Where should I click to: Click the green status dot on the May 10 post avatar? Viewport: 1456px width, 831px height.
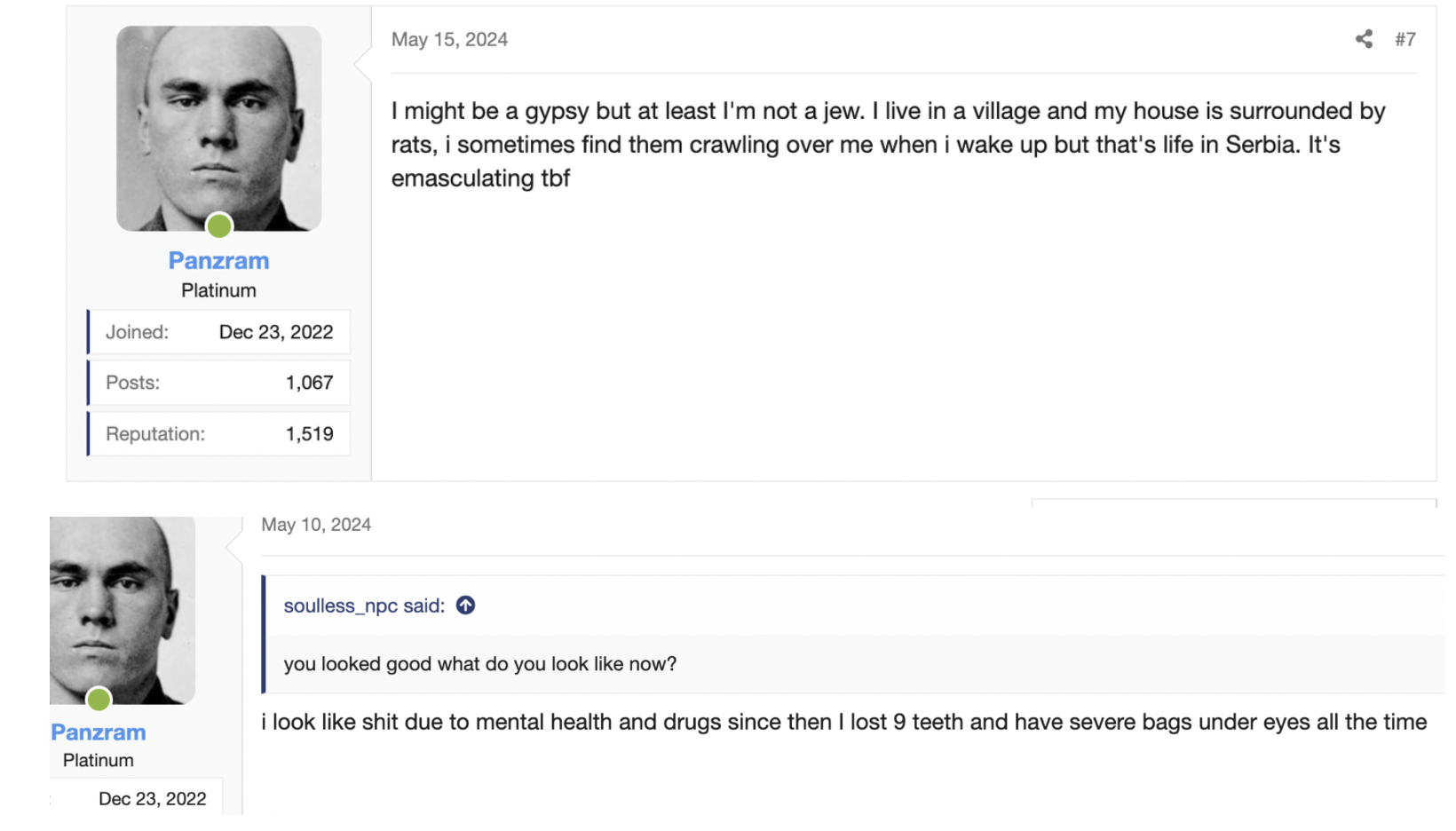[x=99, y=699]
